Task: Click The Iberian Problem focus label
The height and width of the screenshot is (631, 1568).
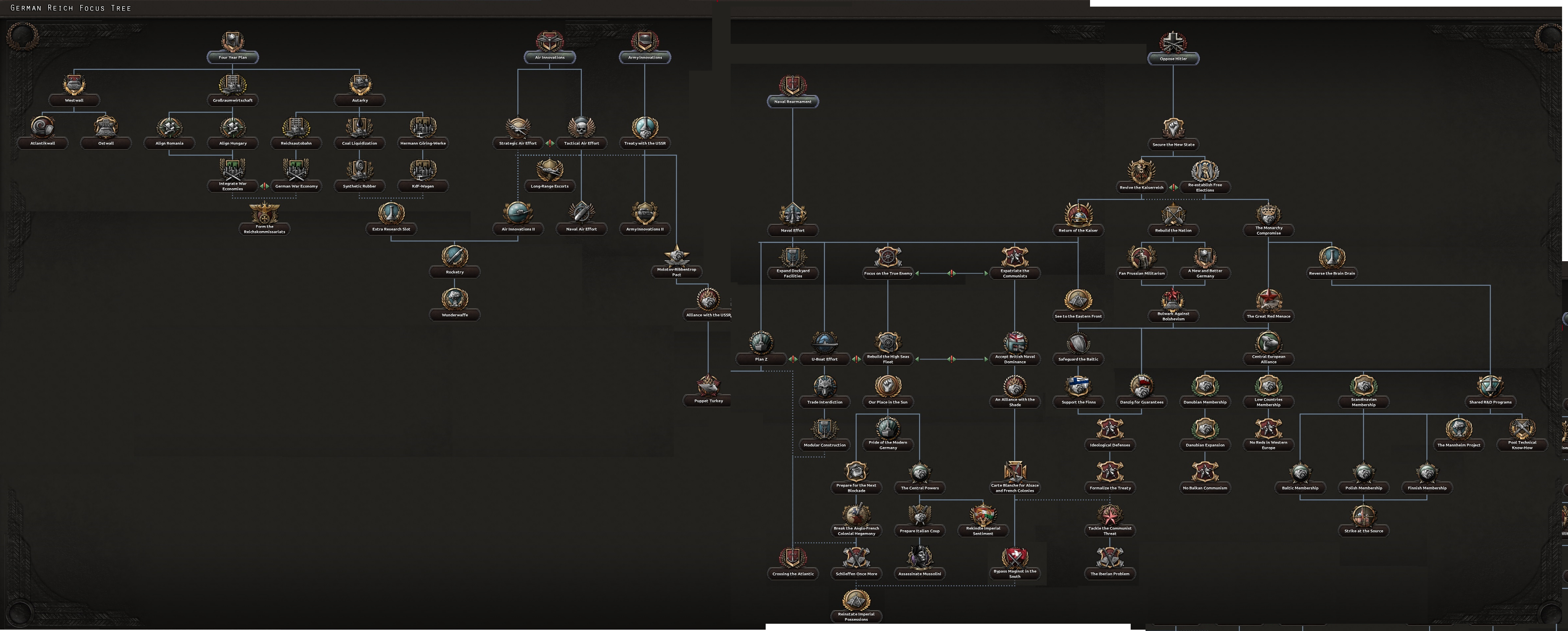Action: point(1110,574)
